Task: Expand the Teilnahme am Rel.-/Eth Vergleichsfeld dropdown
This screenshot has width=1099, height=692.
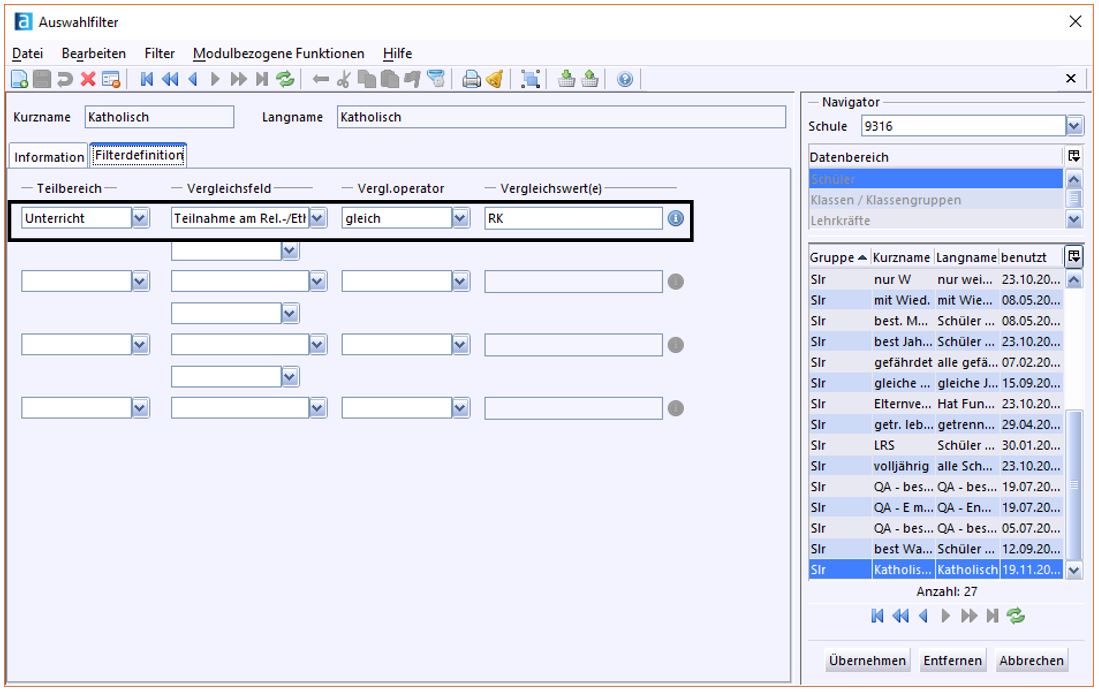Action: (x=318, y=218)
